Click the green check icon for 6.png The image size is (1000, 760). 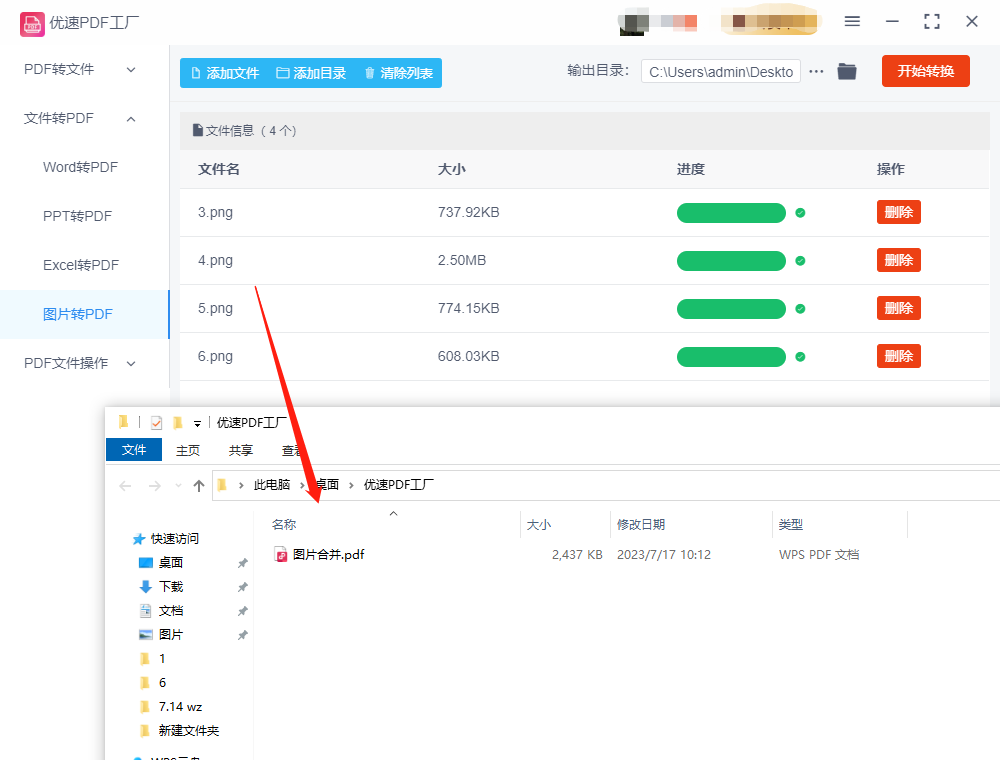coord(800,357)
